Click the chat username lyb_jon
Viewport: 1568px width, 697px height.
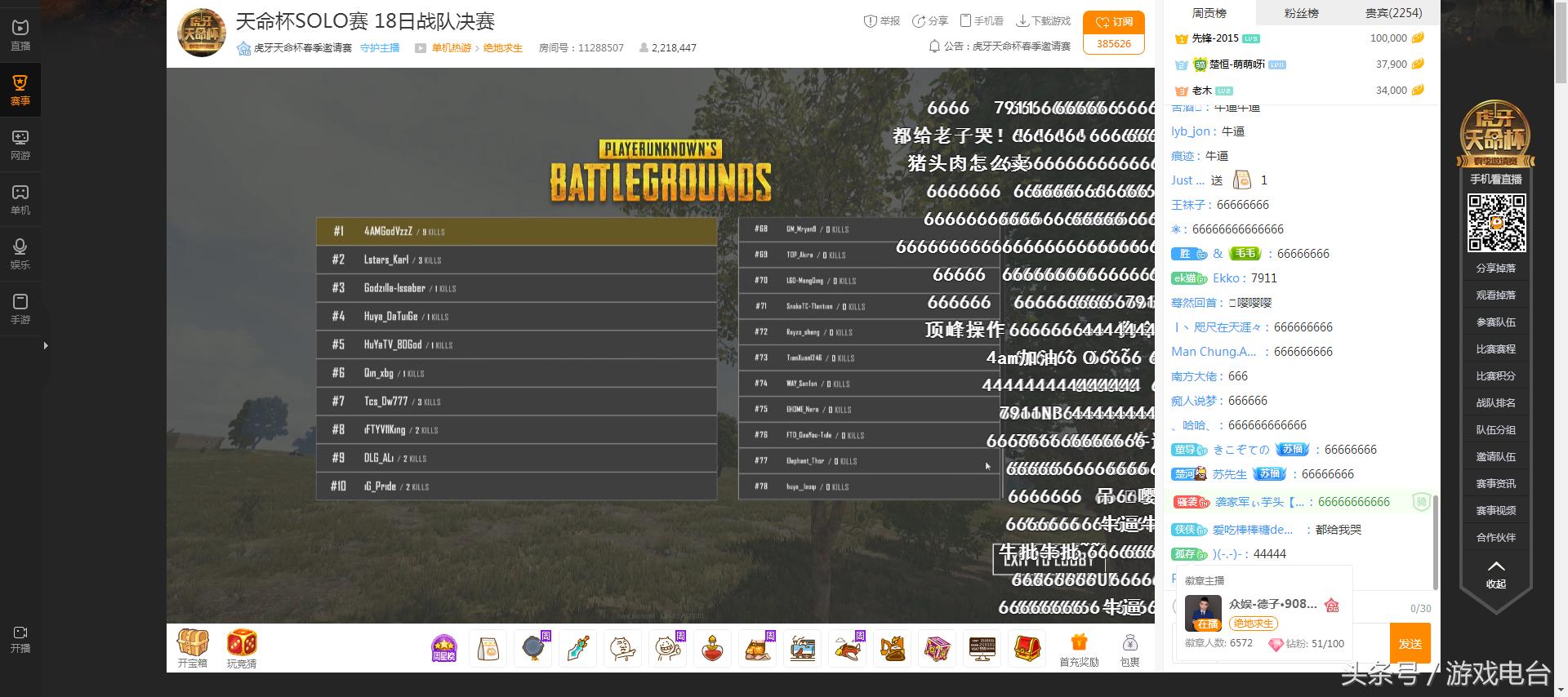click(1191, 131)
